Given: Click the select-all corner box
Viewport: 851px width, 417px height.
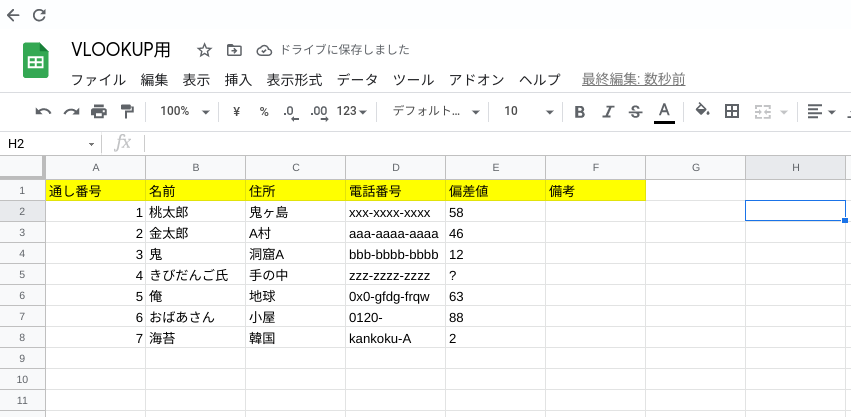Looking at the screenshot, I should pyautogui.click(x=23, y=168).
